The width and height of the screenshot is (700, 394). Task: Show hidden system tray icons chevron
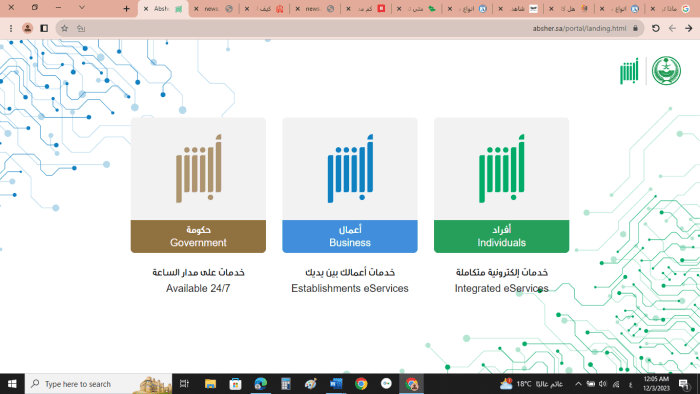pos(578,384)
